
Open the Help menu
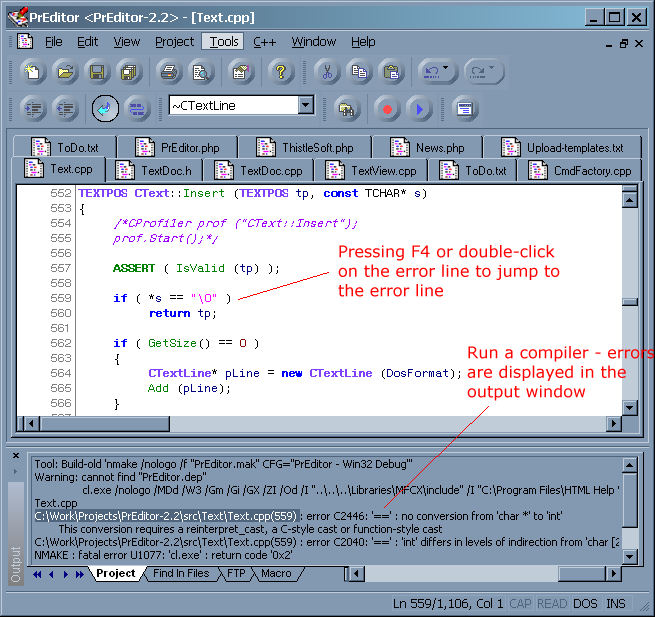363,42
